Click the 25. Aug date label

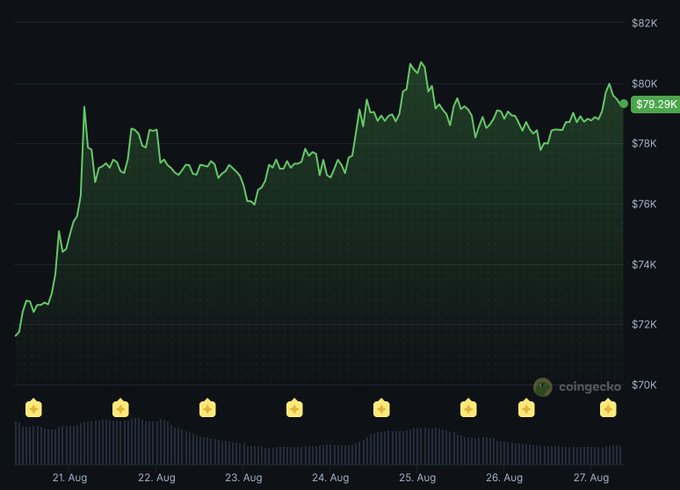click(x=418, y=478)
